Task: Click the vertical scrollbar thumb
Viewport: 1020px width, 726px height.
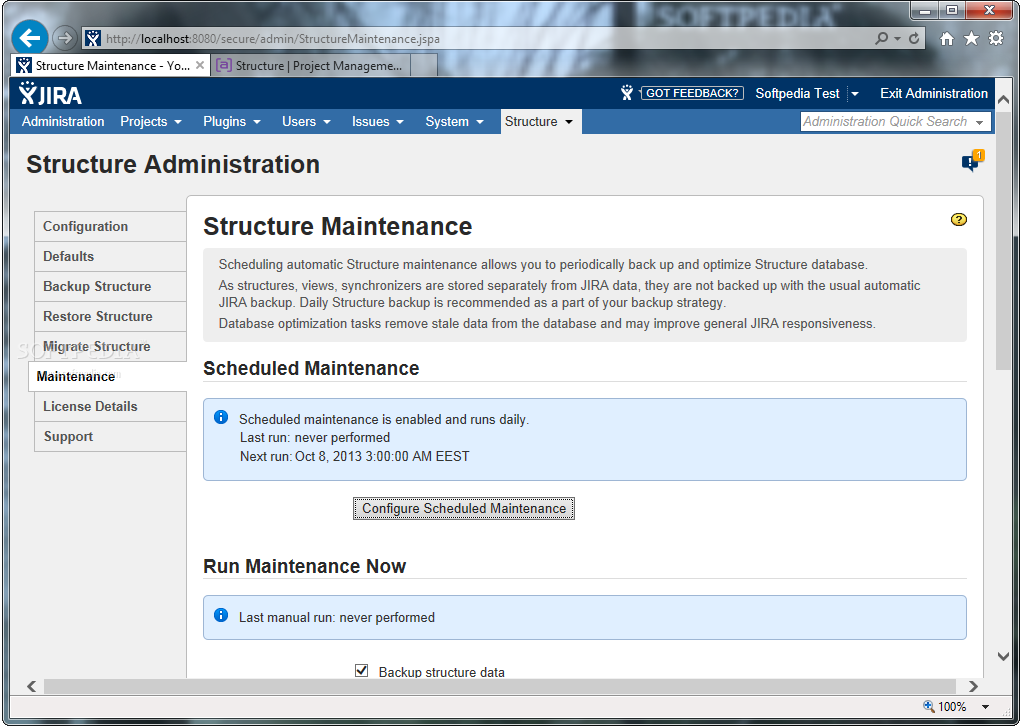Action: click(x=1003, y=241)
